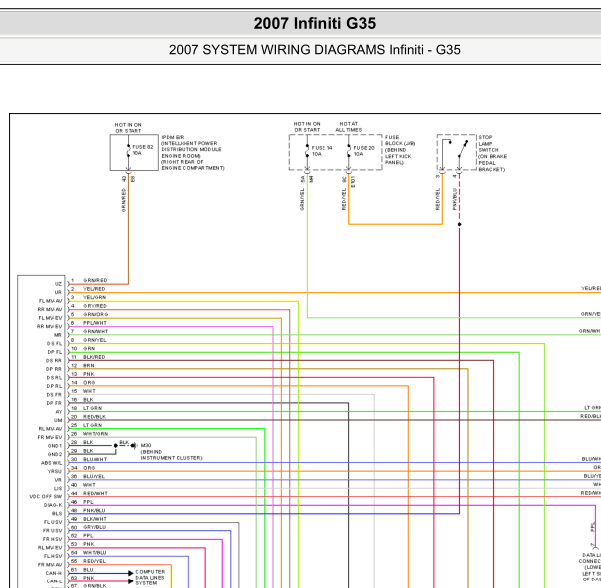Select pin 5 GRN/ORG wire label
The width and height of the screenshot is (601, 588).
(x=95, y=314)
